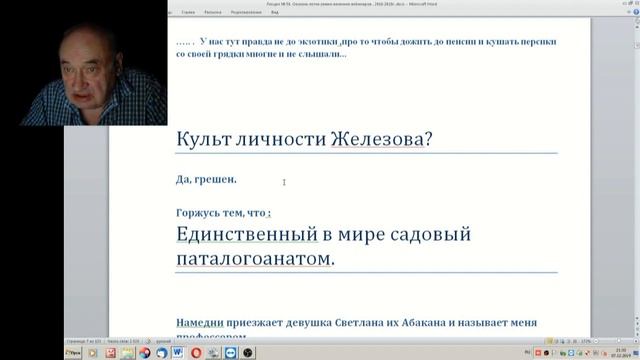The height and width of the screenshot is (360, 640).
Task: Click the red recording icon in system tray
Action: [x=538, y=353]
